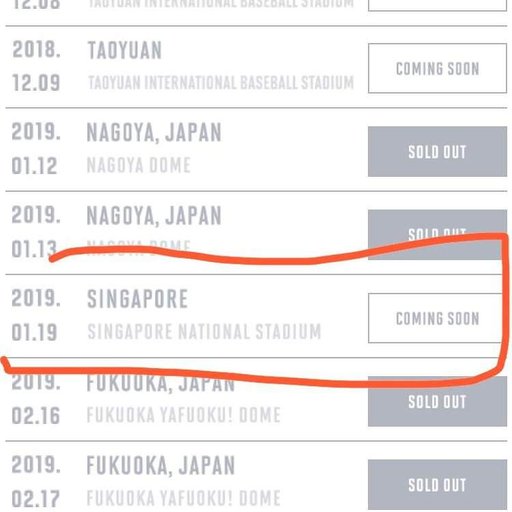Image resolution: width=512 pixels, height=512 pixels.
Task: Click the 2018. 12.09 date label
Action: (x=36, y=66)
